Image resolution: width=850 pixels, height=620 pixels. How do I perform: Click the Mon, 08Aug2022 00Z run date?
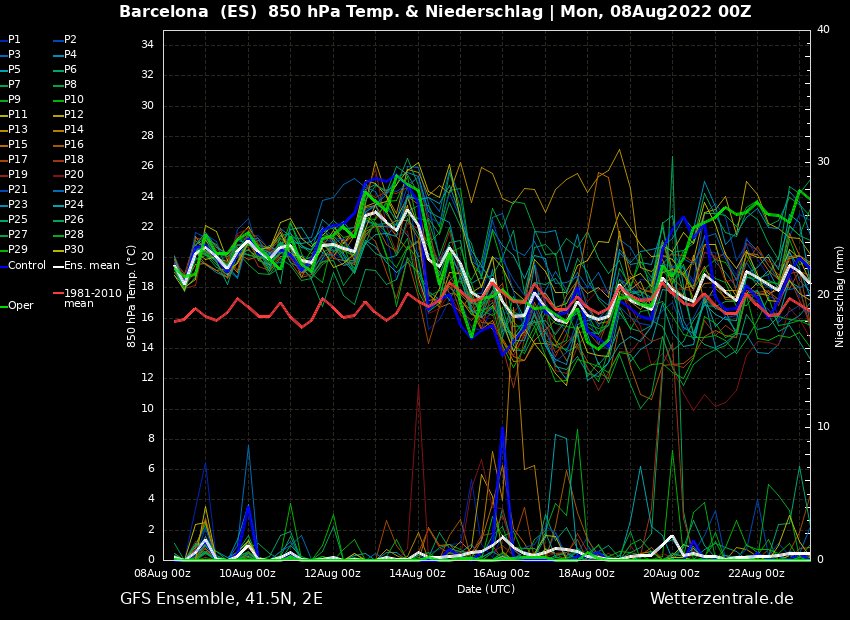coord(656,12)
